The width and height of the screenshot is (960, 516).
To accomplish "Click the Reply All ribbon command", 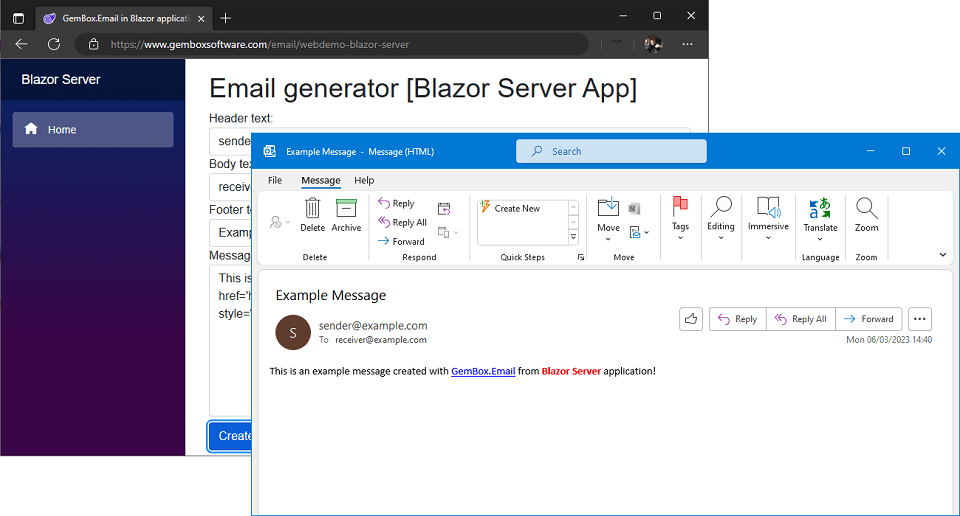I will point(401,222).
